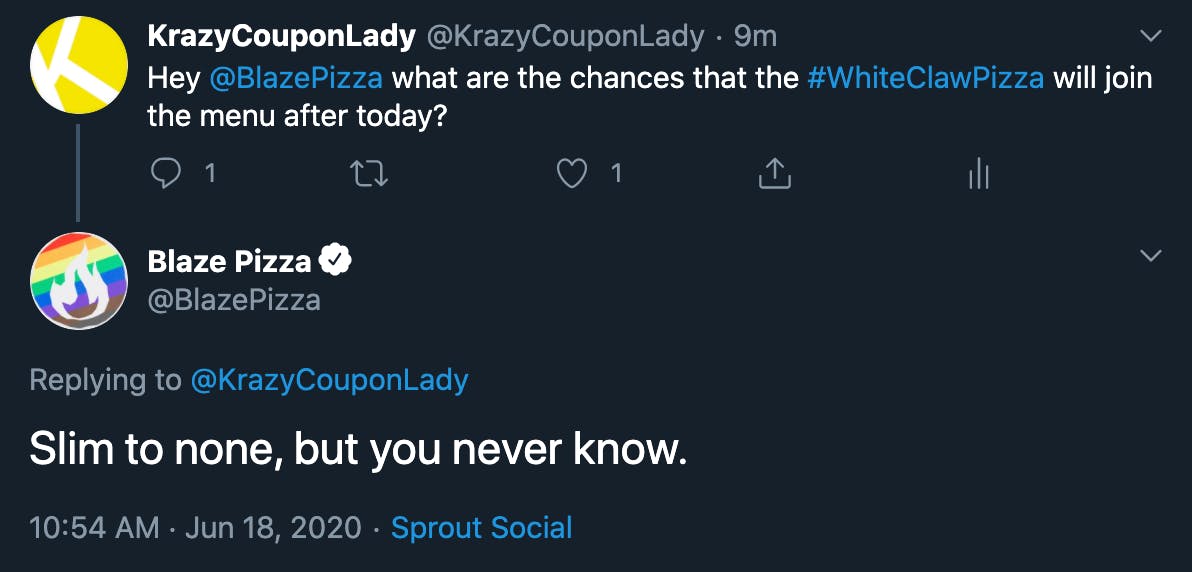Click the Blaze Pizza display name
Viewport: 1192px width, 572px height.
[x=230, y=262]
